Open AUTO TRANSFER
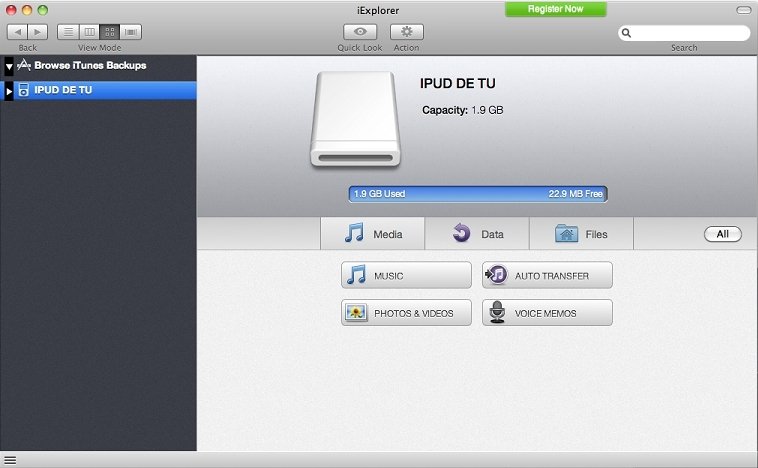The width and height of the screenshot is (758, 468). (x=547, y=275)
